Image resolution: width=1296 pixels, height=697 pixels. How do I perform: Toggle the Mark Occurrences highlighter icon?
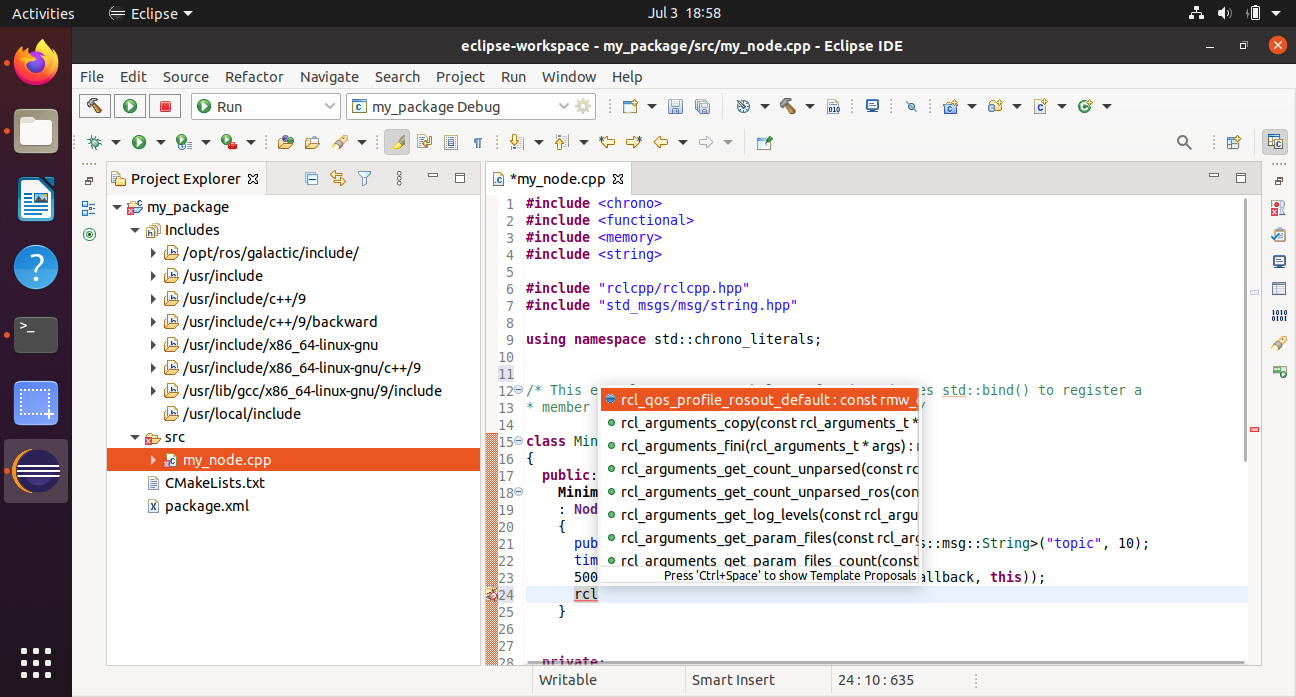[397, 142]
